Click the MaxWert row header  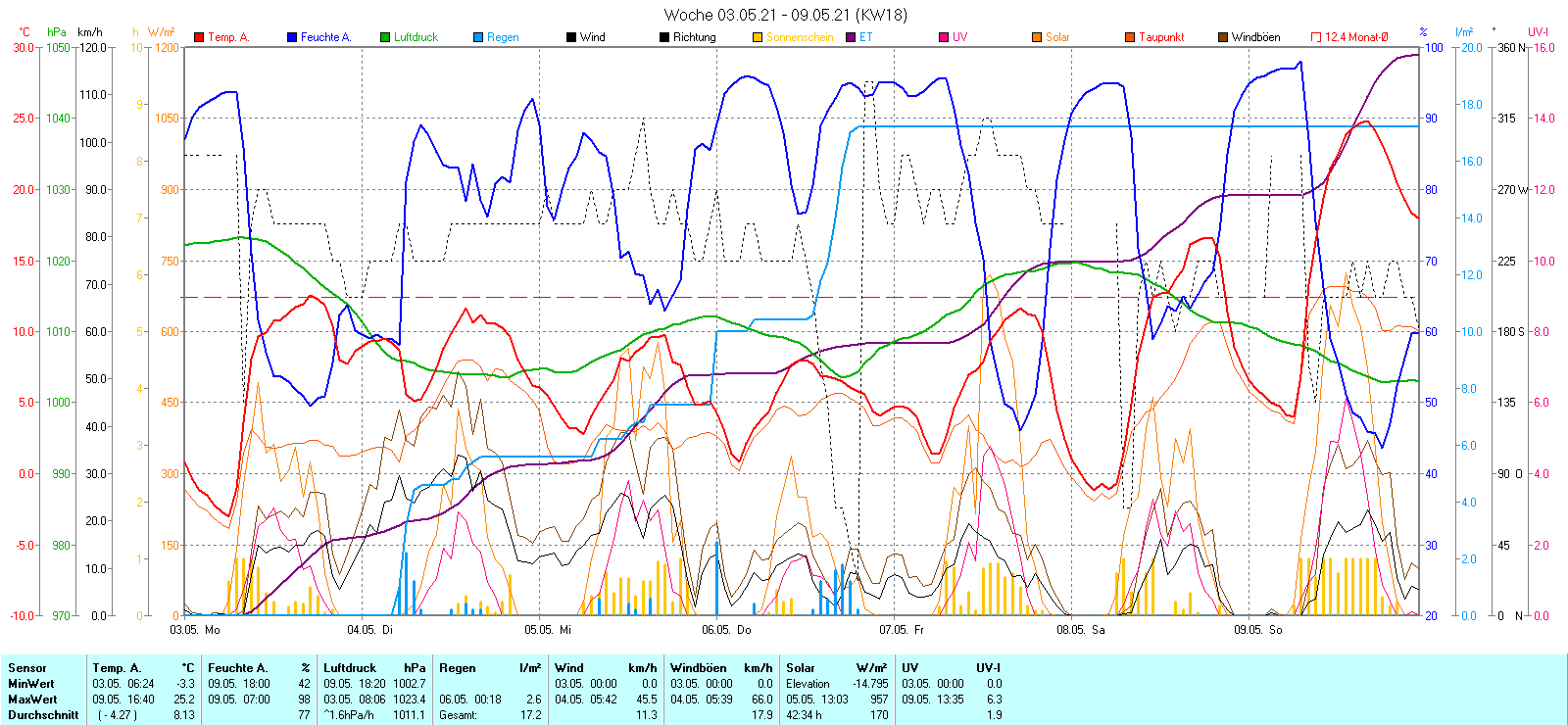tap(32, 700)
